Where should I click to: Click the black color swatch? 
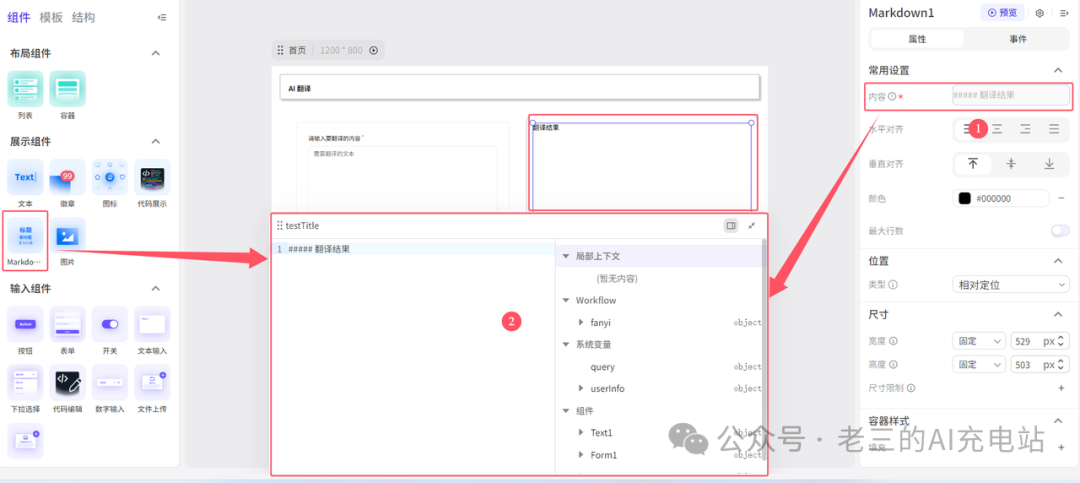964,198
